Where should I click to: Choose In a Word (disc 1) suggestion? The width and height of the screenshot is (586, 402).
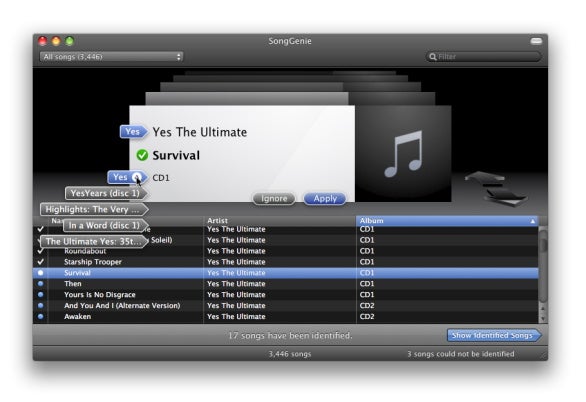pyautogui.click(x=105, y=225)
